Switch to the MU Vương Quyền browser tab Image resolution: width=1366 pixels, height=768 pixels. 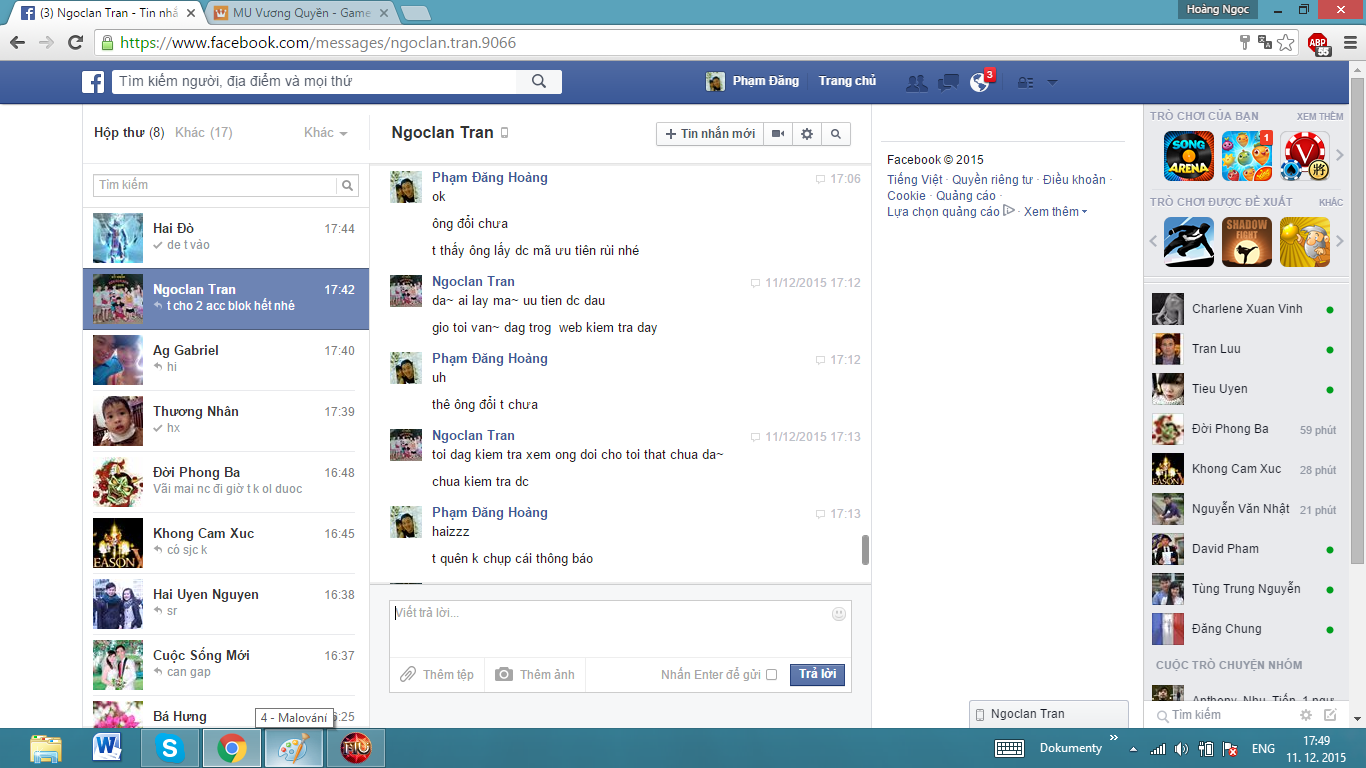[300, 13]
